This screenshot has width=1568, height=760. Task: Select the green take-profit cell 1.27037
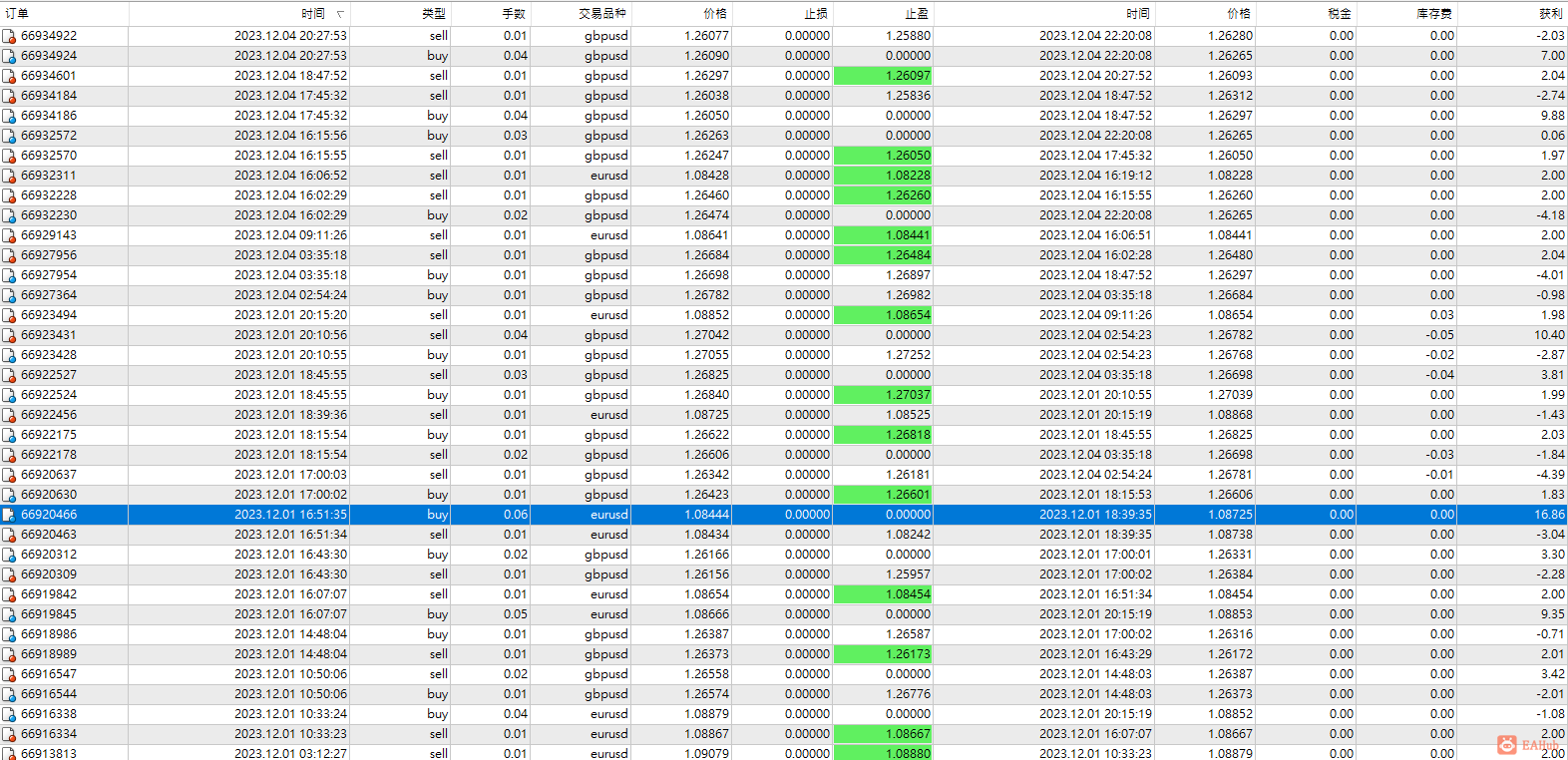point(883,395)
